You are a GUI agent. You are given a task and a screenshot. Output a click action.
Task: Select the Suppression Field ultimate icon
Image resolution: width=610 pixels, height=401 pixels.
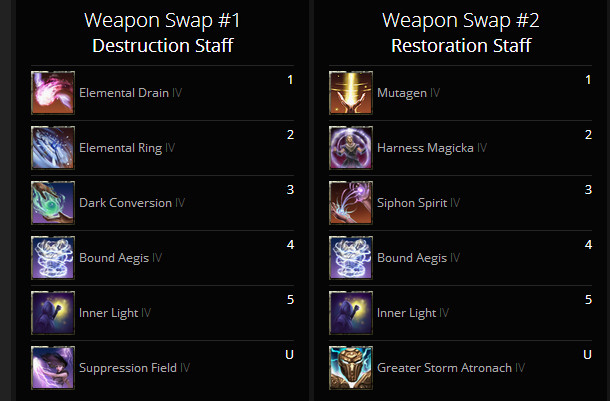click(x=53, y=368)
